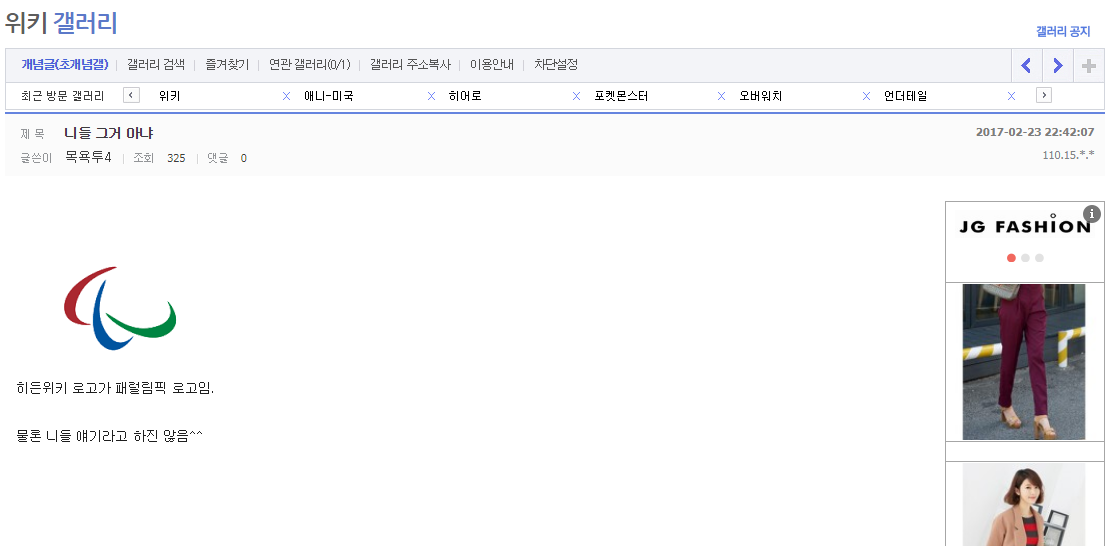
Task: Select the second carousel dot in the ad
Action: coord(1025,258)
